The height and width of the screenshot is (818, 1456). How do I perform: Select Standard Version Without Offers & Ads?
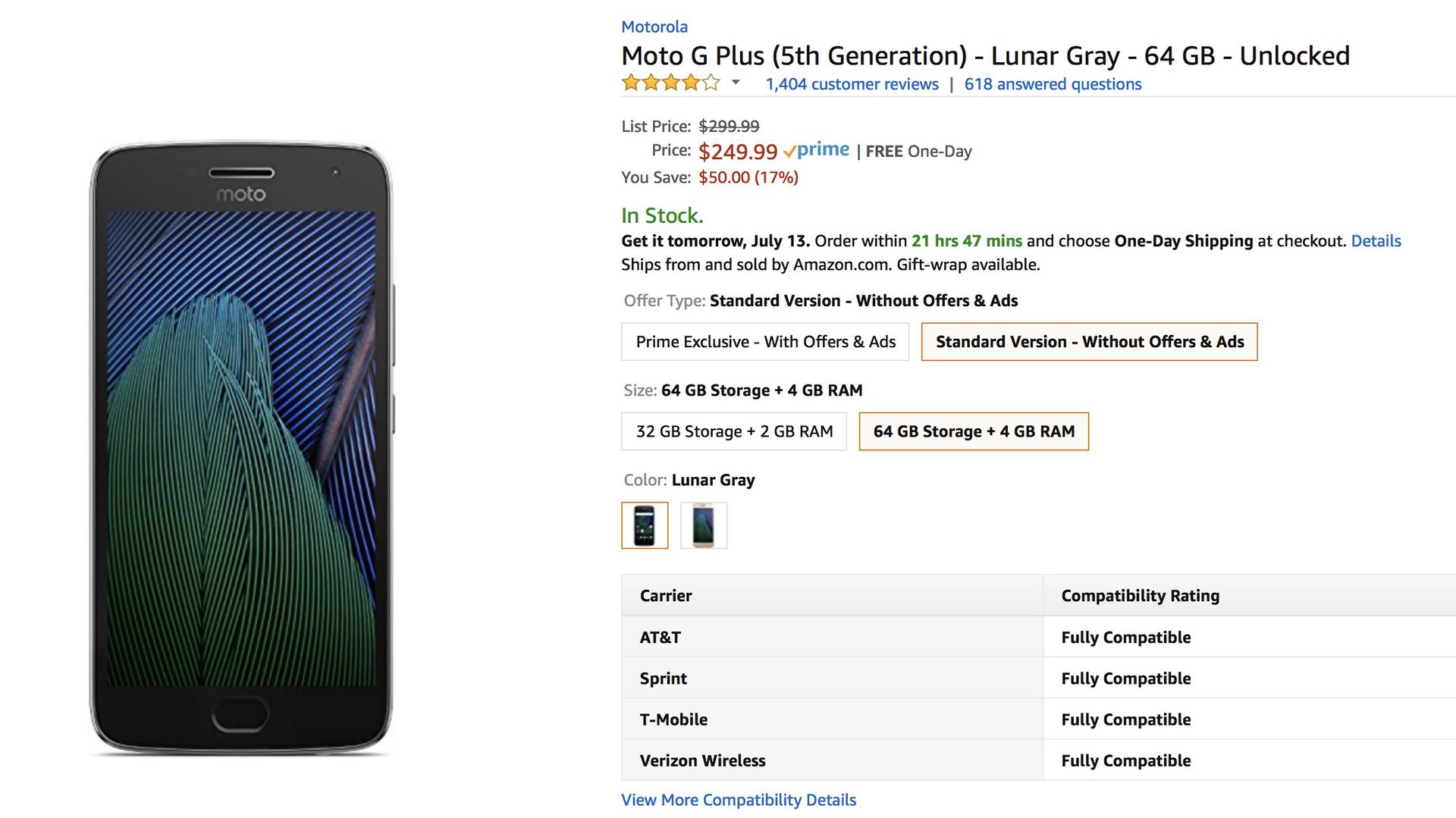point(1089,342)
